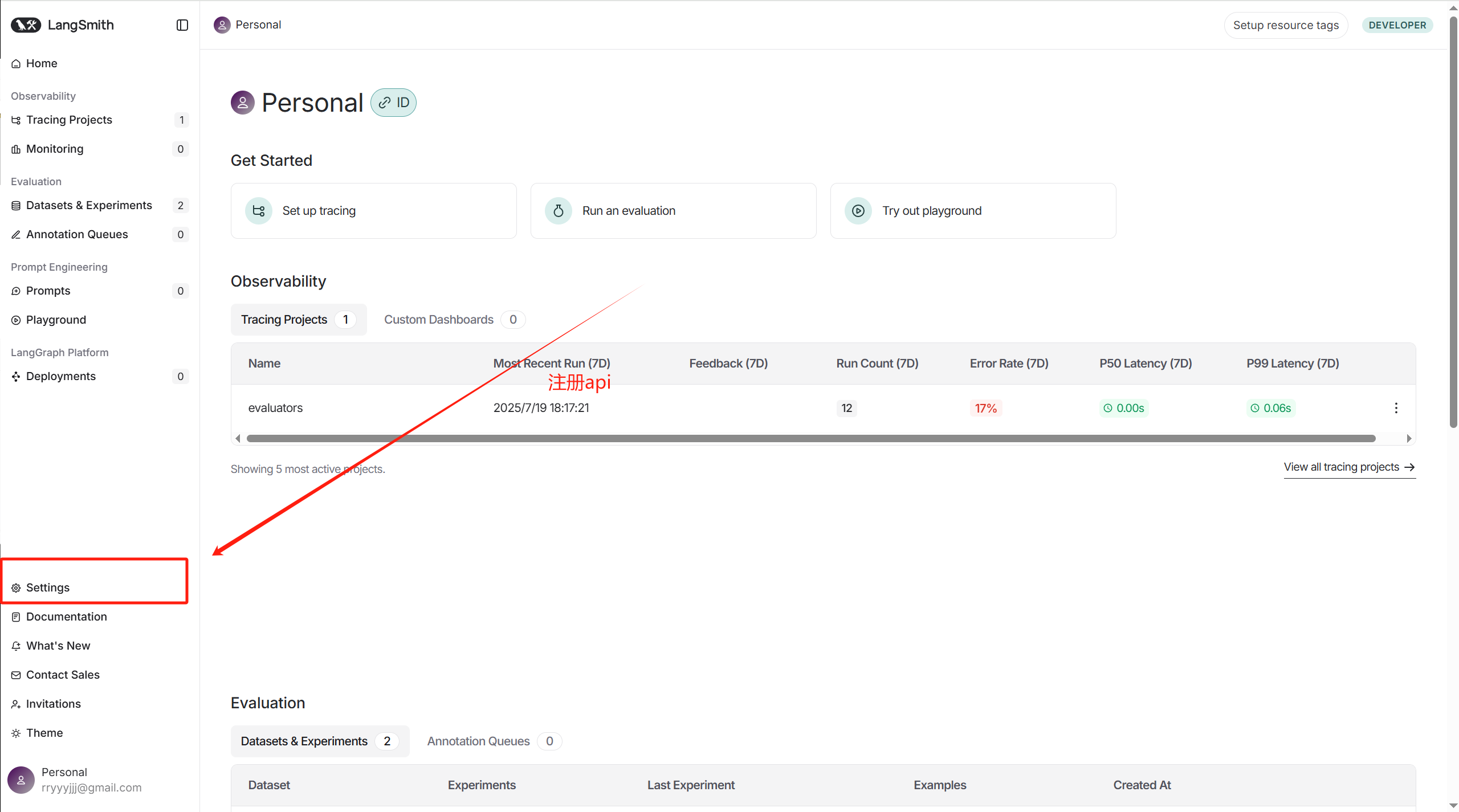This screenshot has width=1459, height=812.
Task: Select the Tracing Projects tab under Observability
Action: coord(299,320)
